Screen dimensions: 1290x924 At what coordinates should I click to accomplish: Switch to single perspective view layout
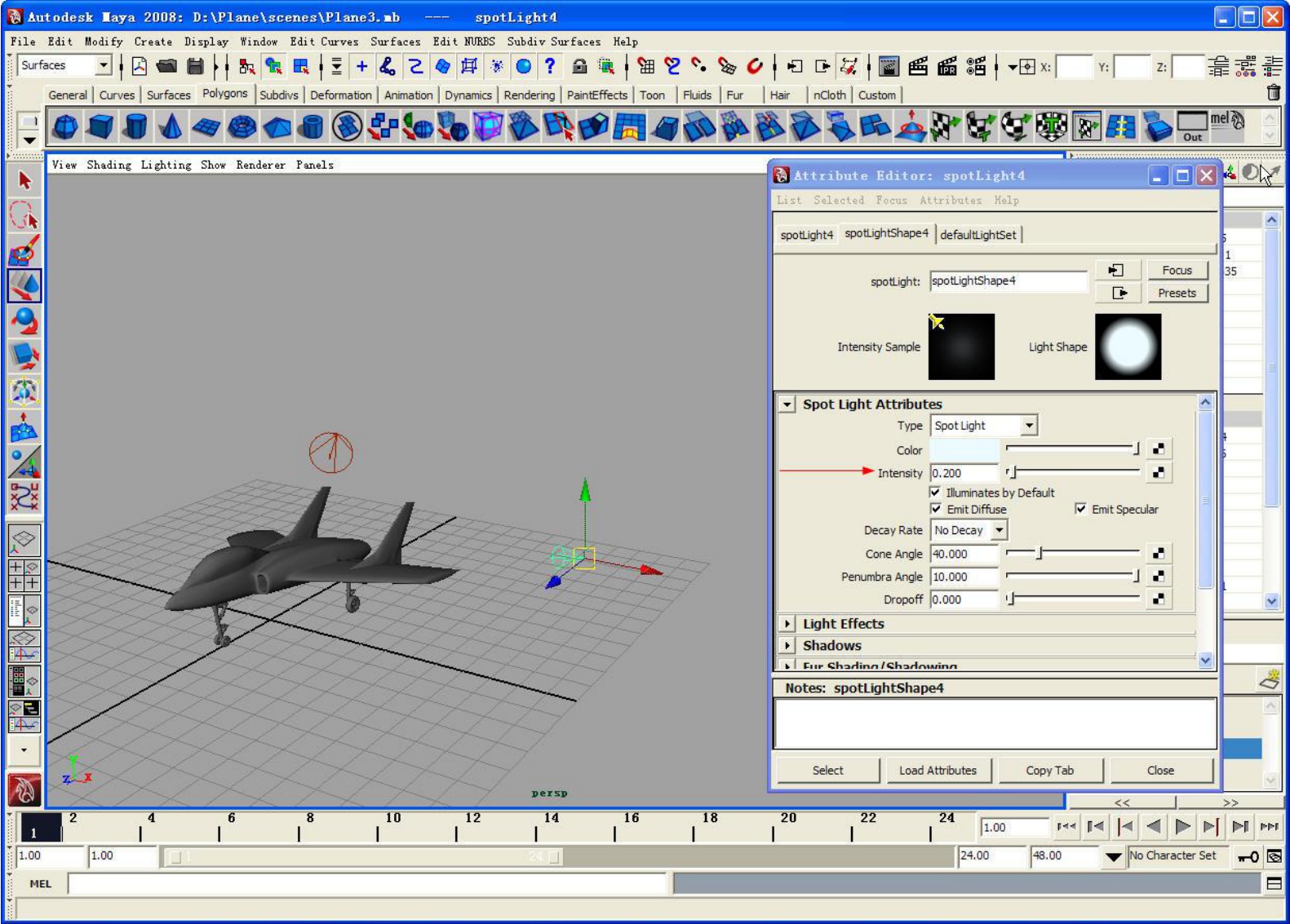pos(24,540)
